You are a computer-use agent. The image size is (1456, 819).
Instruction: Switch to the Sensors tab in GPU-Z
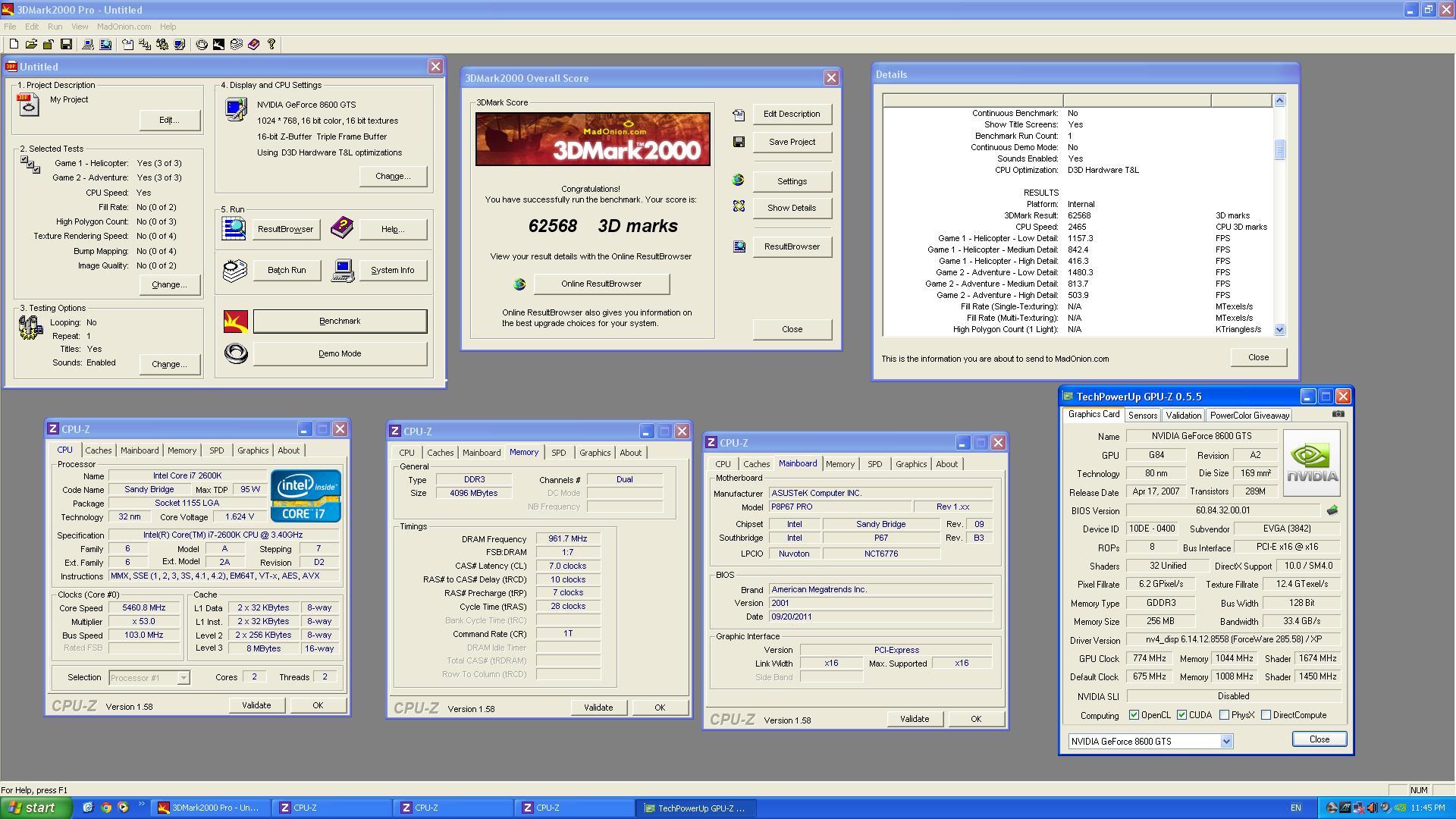[1142, 416]
